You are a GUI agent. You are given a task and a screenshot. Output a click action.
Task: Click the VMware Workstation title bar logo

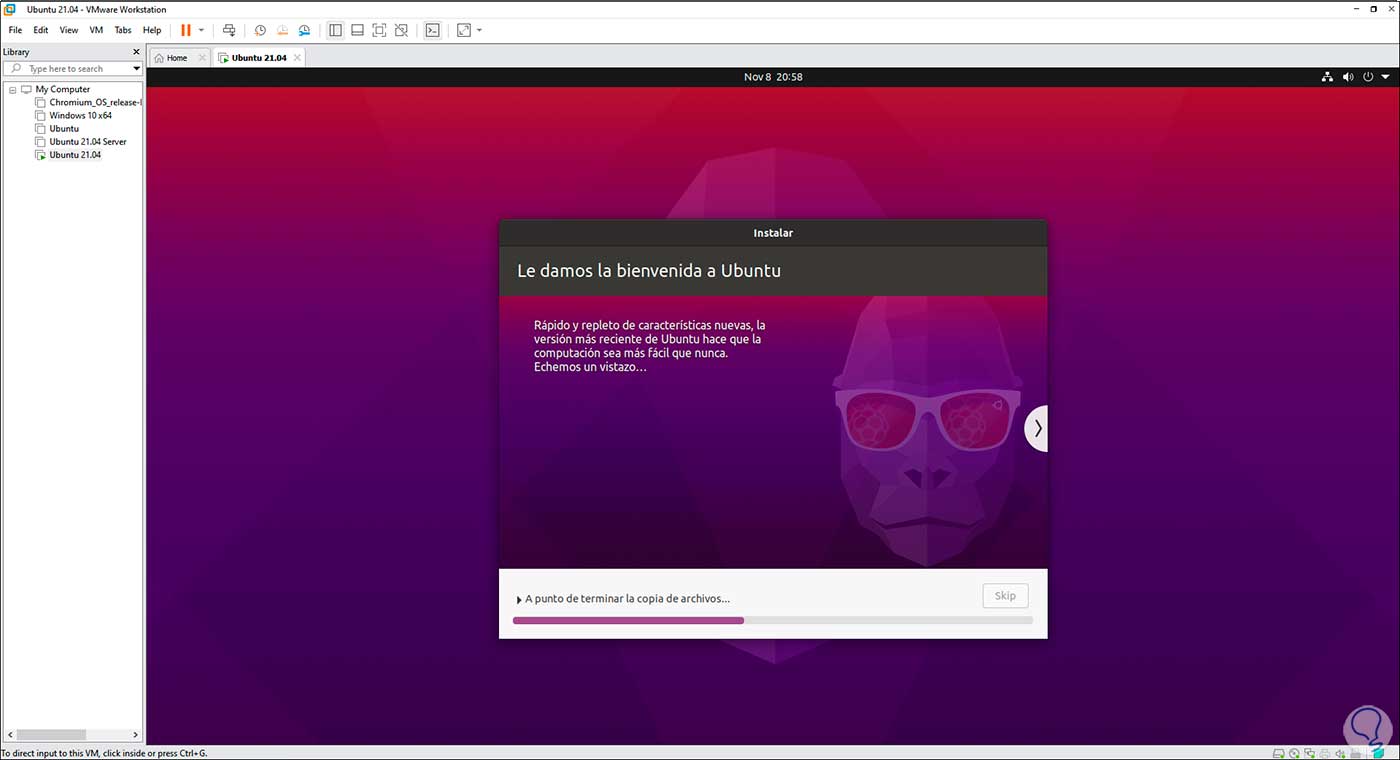point(9,9)
